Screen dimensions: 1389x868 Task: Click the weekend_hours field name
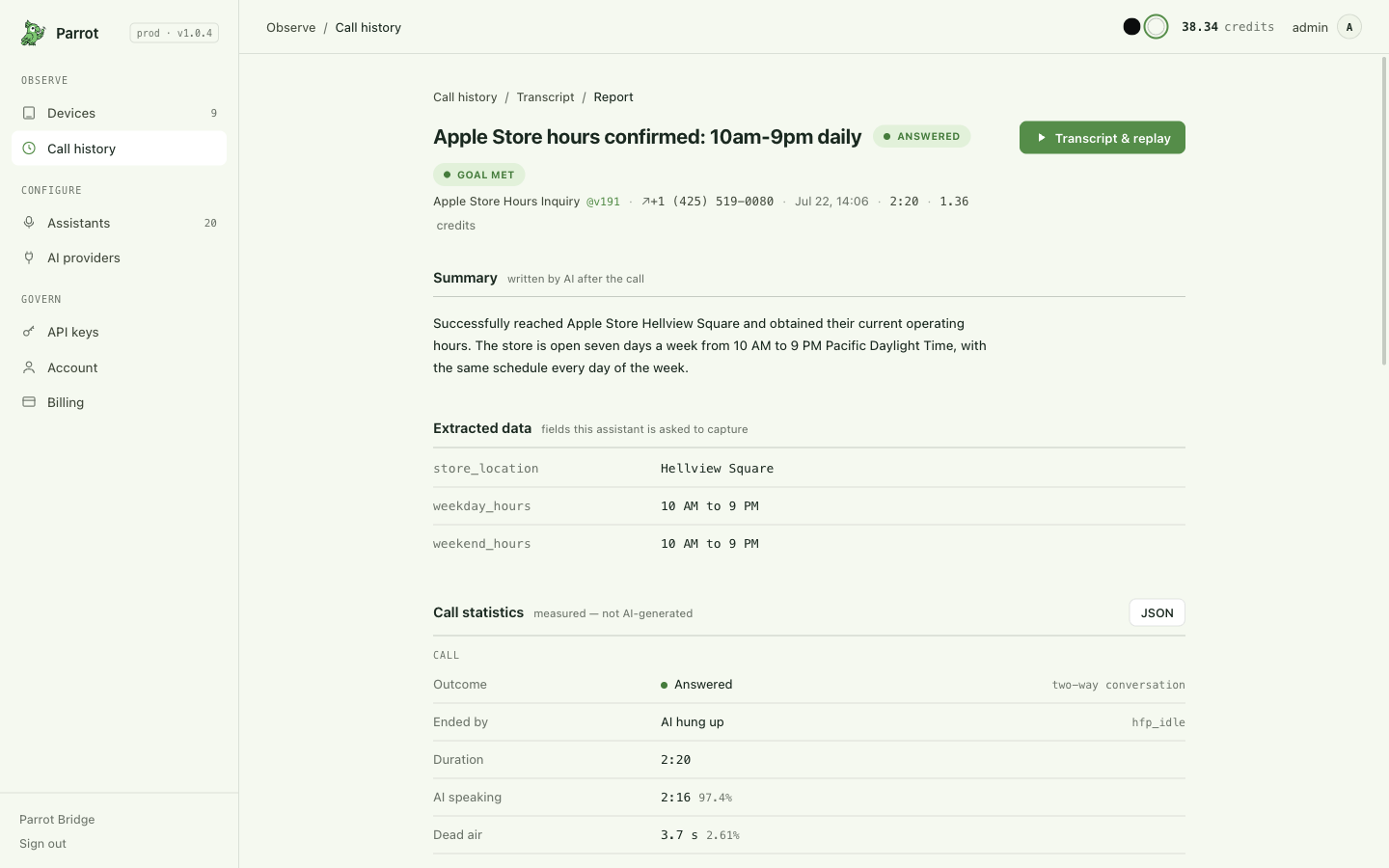point(482,543)
